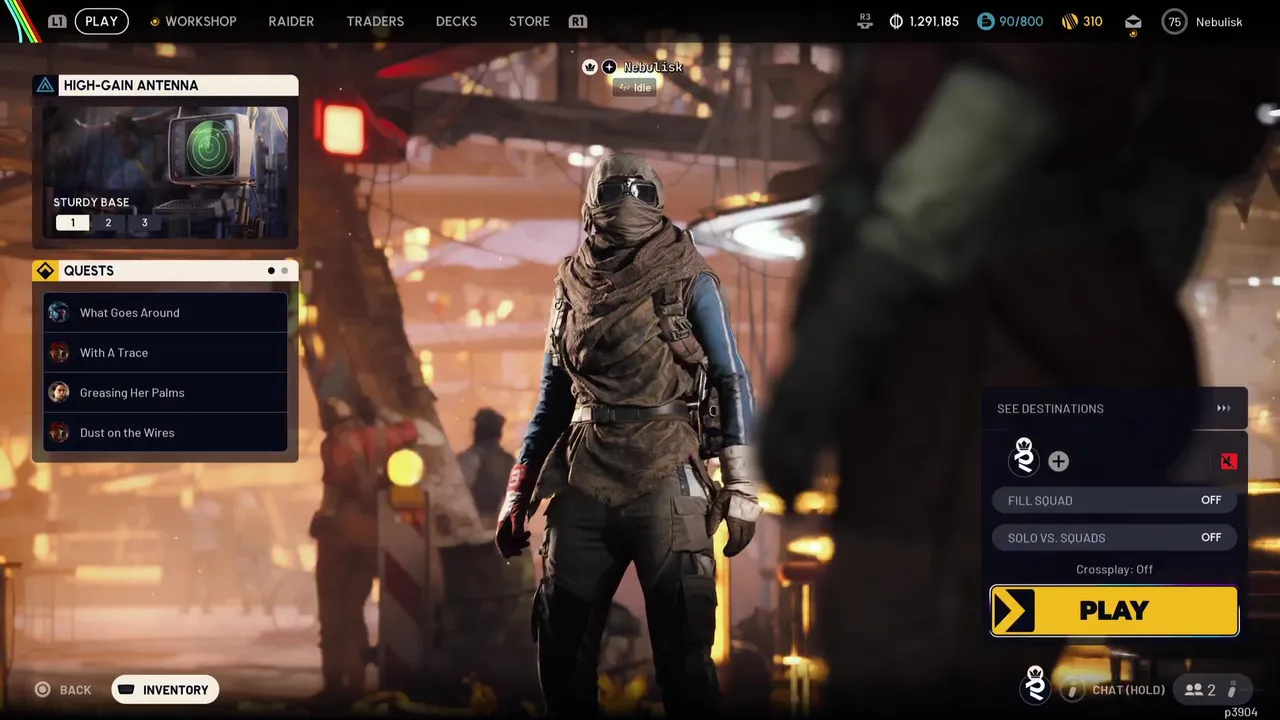Expand the SEE DESTINATIONS row
Screen dimensions: 1280x720
pyautogui.click(x=1114, y=408)
